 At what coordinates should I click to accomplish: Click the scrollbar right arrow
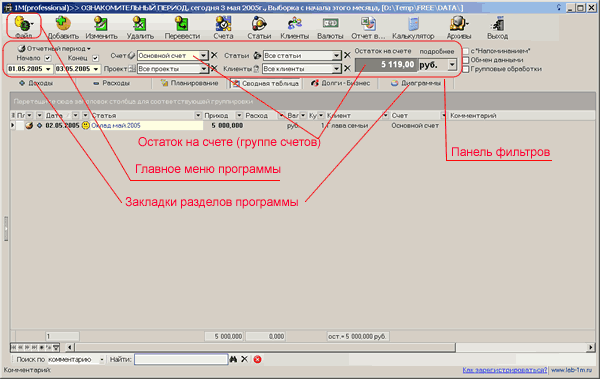(591, 348)
